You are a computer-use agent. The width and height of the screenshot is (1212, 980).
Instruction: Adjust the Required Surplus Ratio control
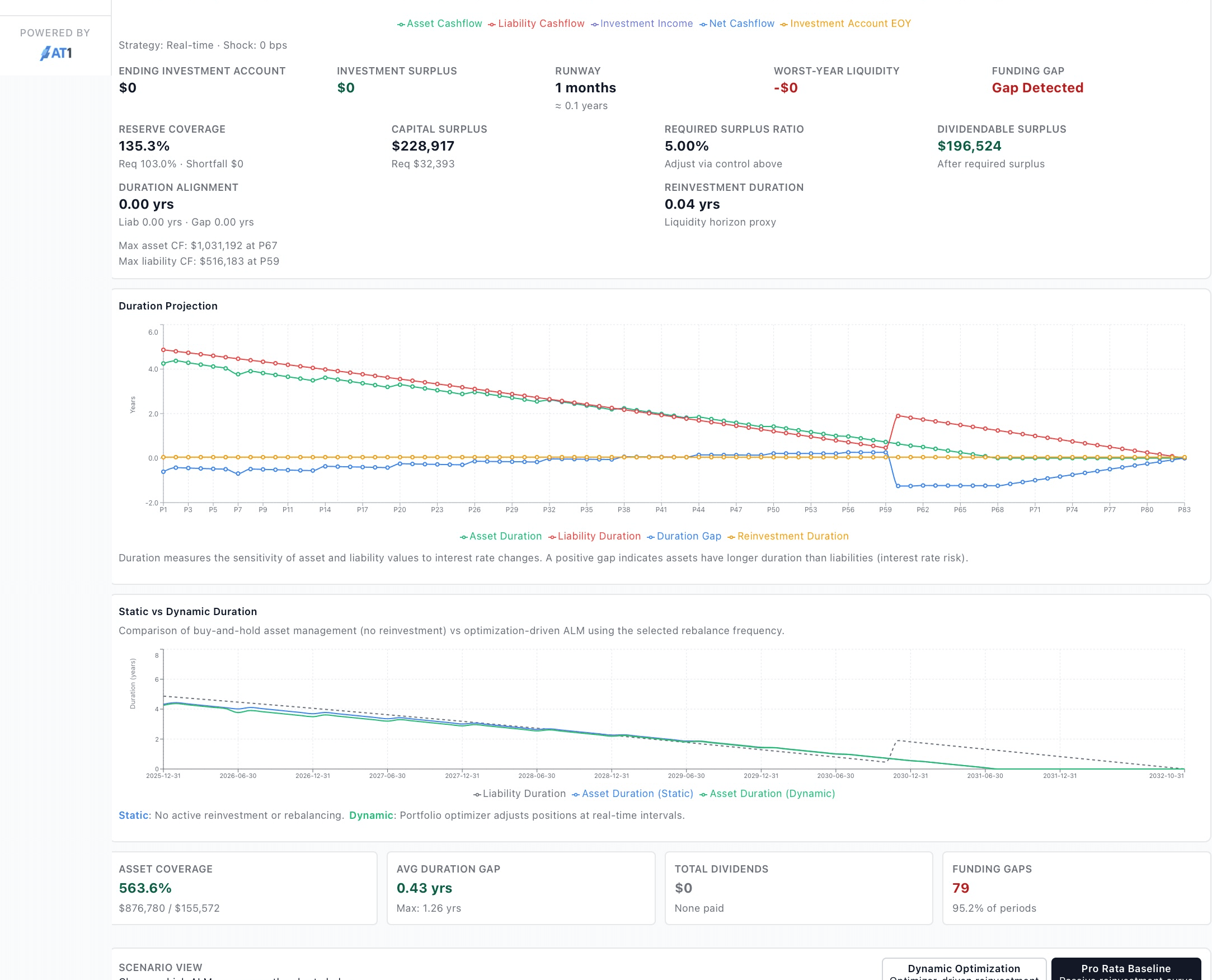click(686, 146)
